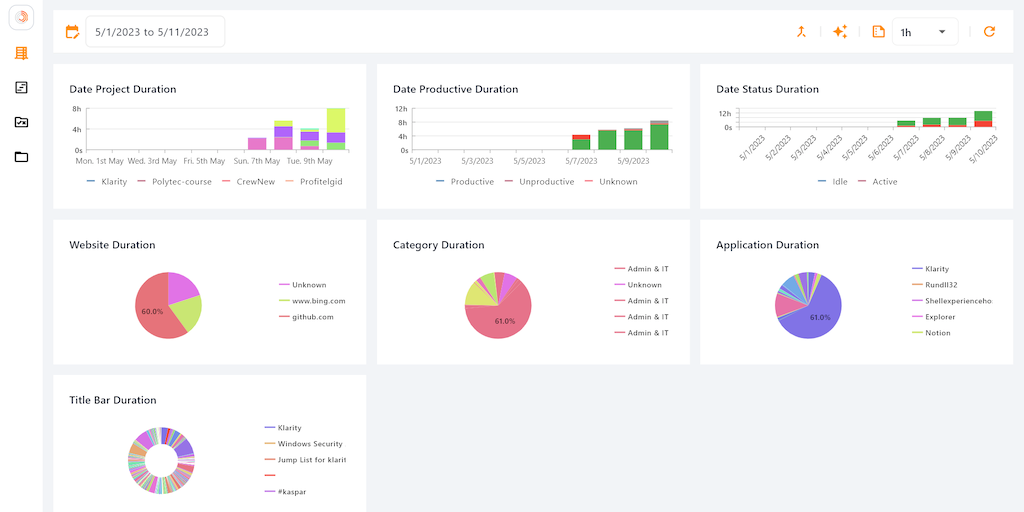Open the timeline notes icon in the sidebar
The height and width of the screenshot is (512, 1024).
coord(21,88)
